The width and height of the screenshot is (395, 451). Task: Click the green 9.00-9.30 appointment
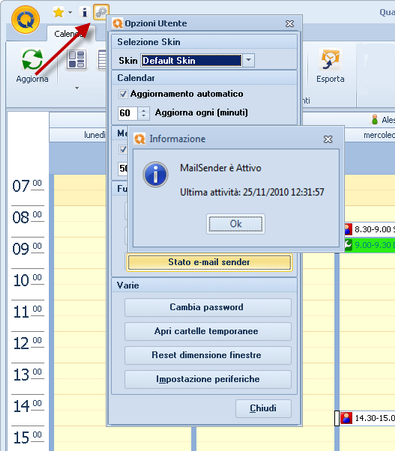click(x=369, y=245)
